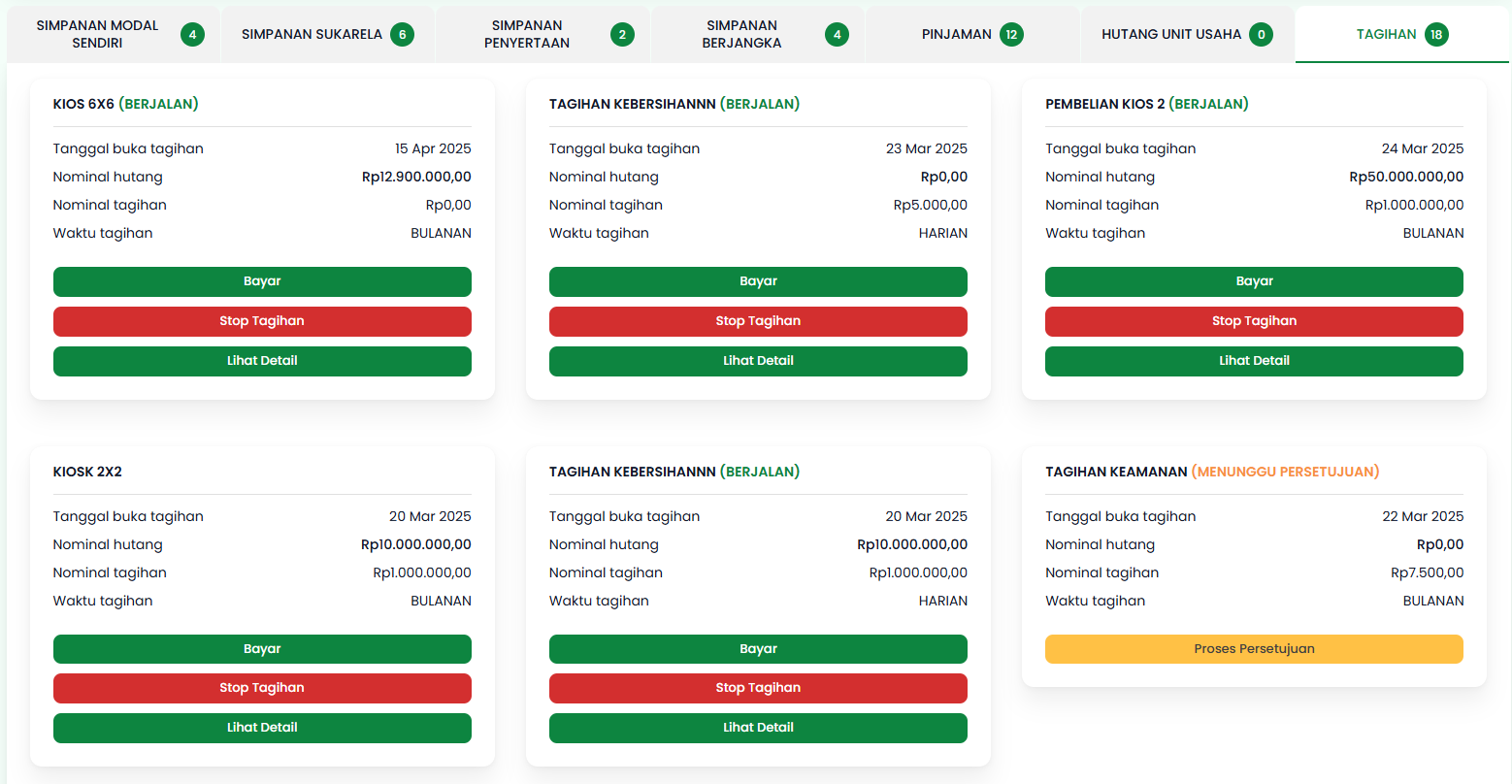The height and width of the screenshot is (784, 1512).
Task: Open Lihat Detail for Kiosk 2x2
Action: click(x=262, y=728)
